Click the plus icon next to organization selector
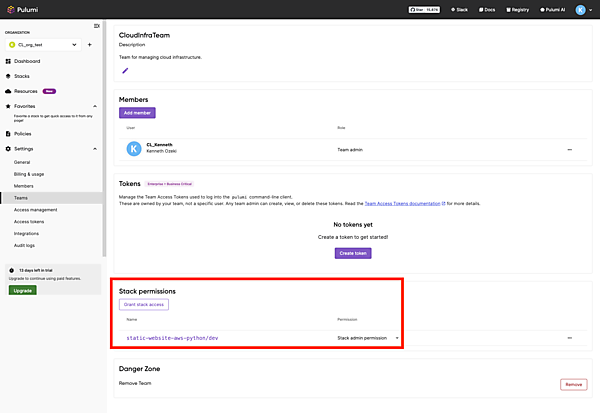 90,45
